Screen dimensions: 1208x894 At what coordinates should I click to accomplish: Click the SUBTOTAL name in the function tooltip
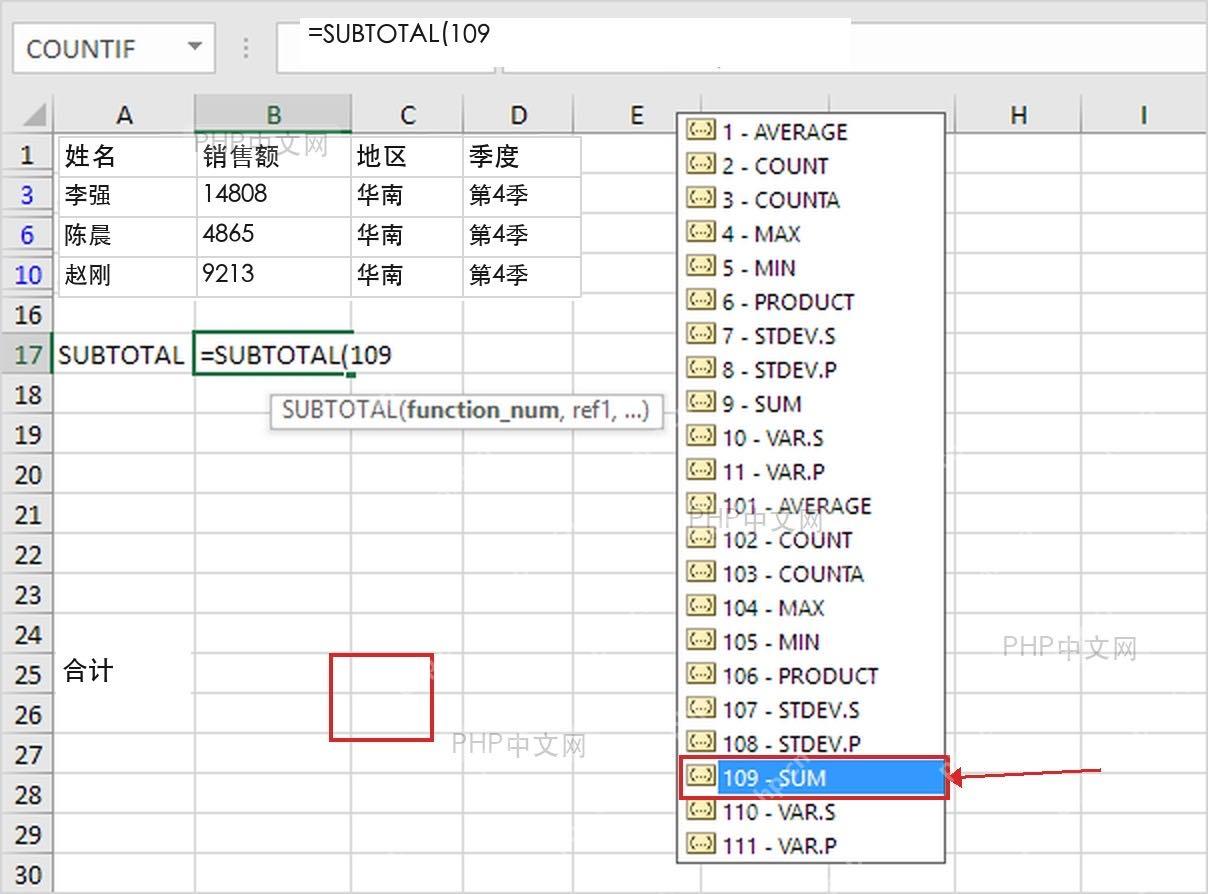pyautogui.click(x=340, y=411)
